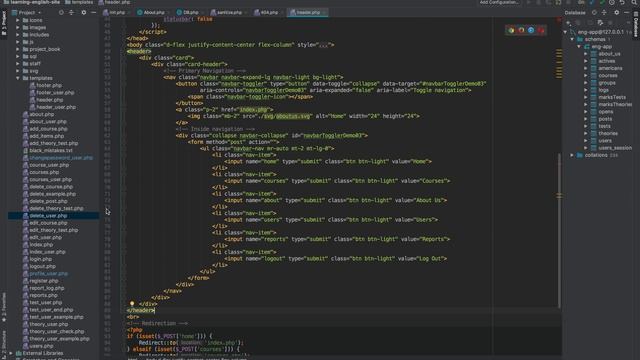Screen dimensions: 640x360
Task: Select users_session table in Database
Action: pyautogui.click(x=615, y=148)
